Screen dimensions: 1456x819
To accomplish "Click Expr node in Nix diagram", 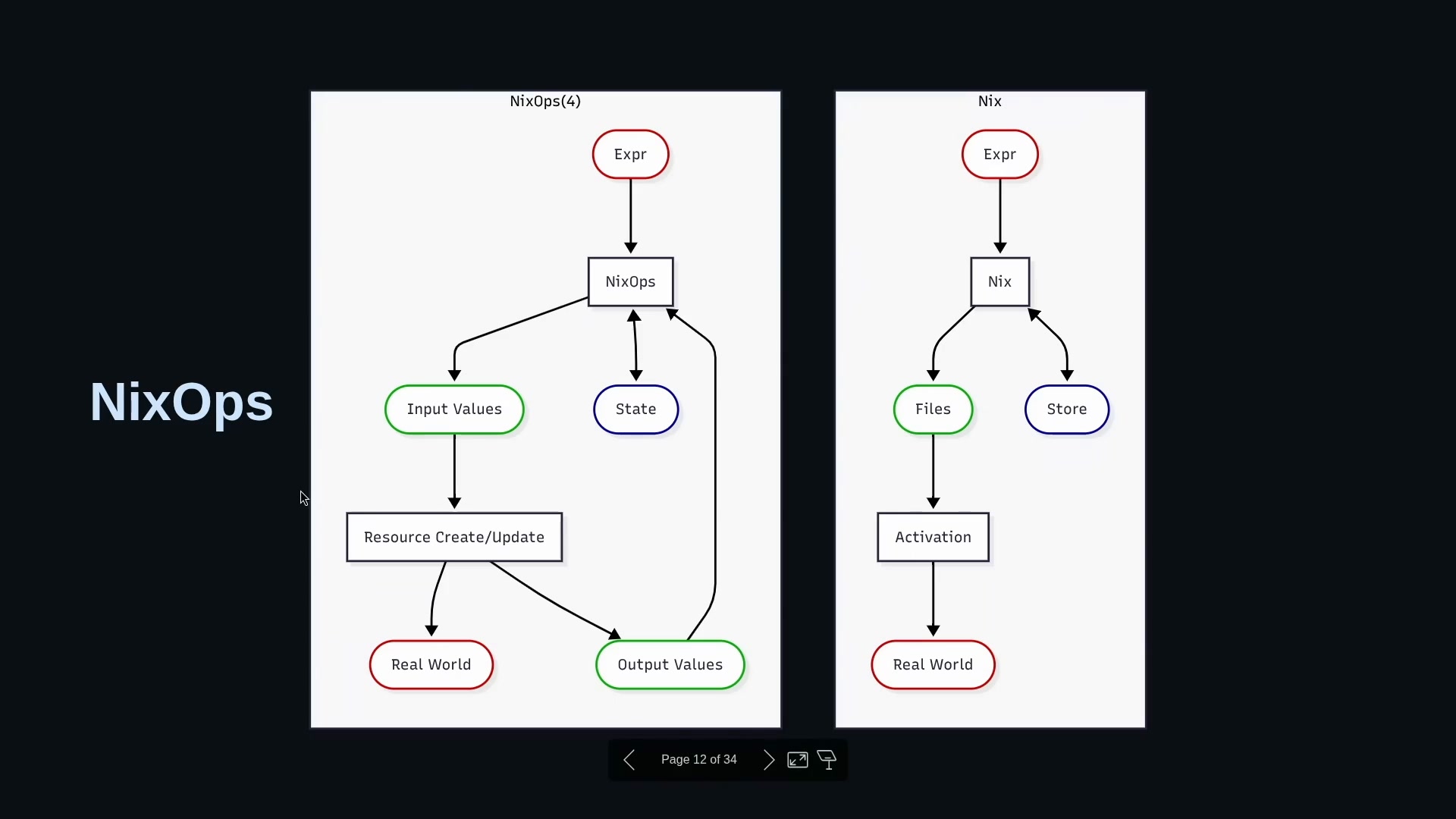I will point(999,155).
